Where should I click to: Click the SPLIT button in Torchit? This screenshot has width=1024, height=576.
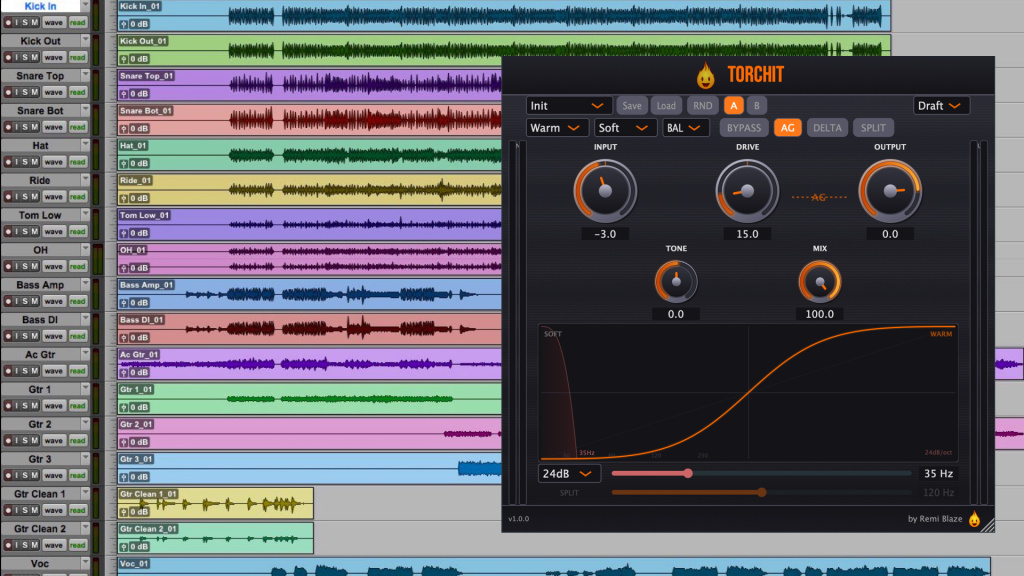pos(873,128)
